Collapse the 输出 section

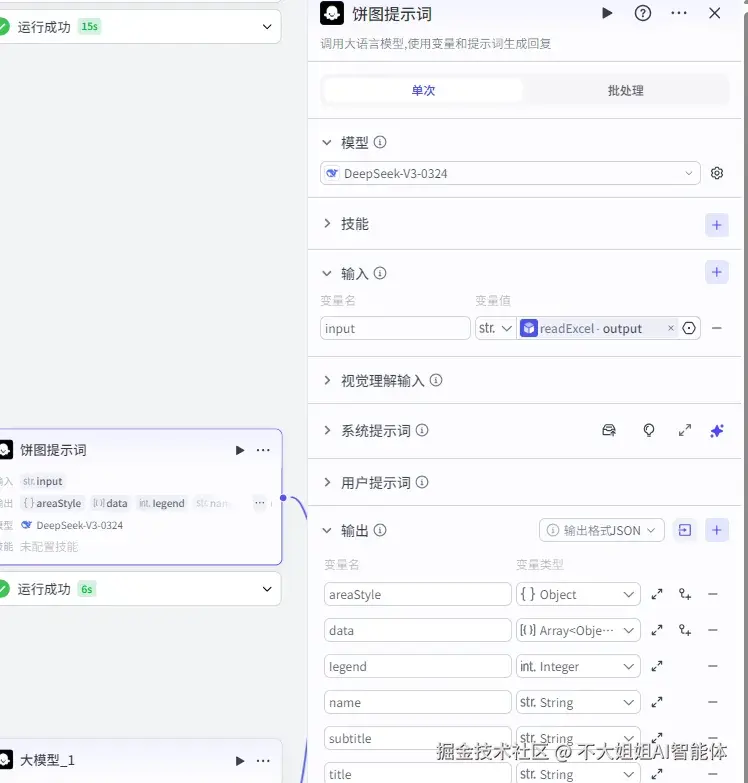pos(327,530)
